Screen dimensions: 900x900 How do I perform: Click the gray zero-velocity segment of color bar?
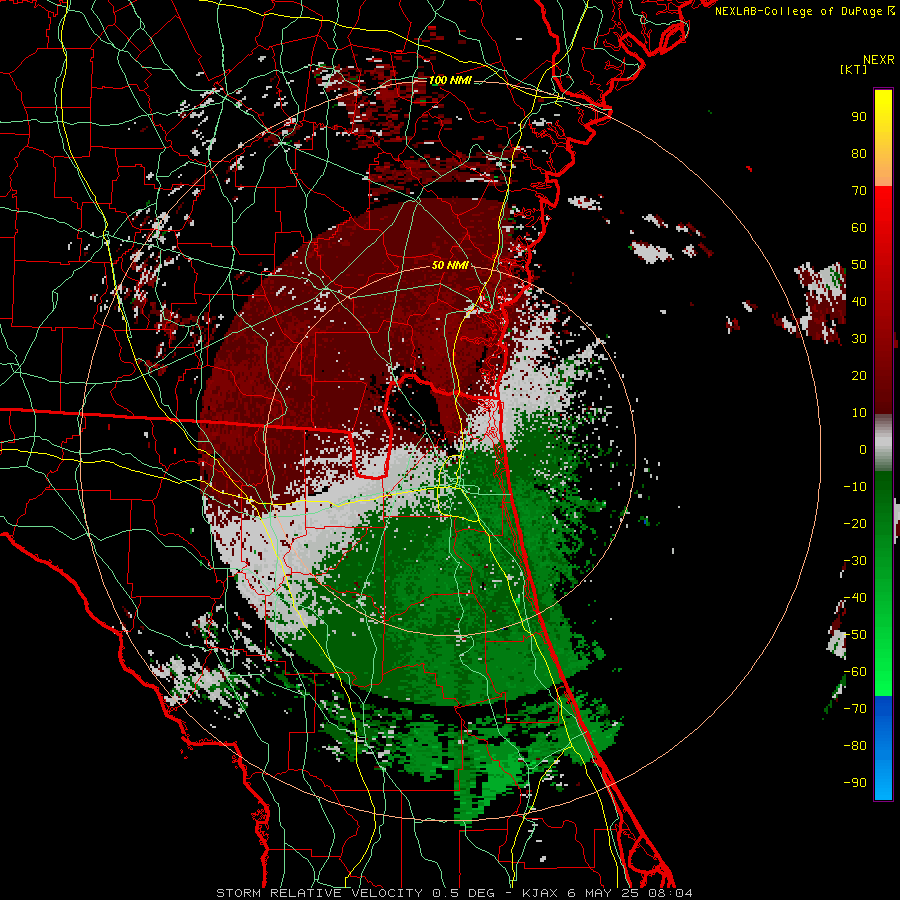[x=883, y=443]
